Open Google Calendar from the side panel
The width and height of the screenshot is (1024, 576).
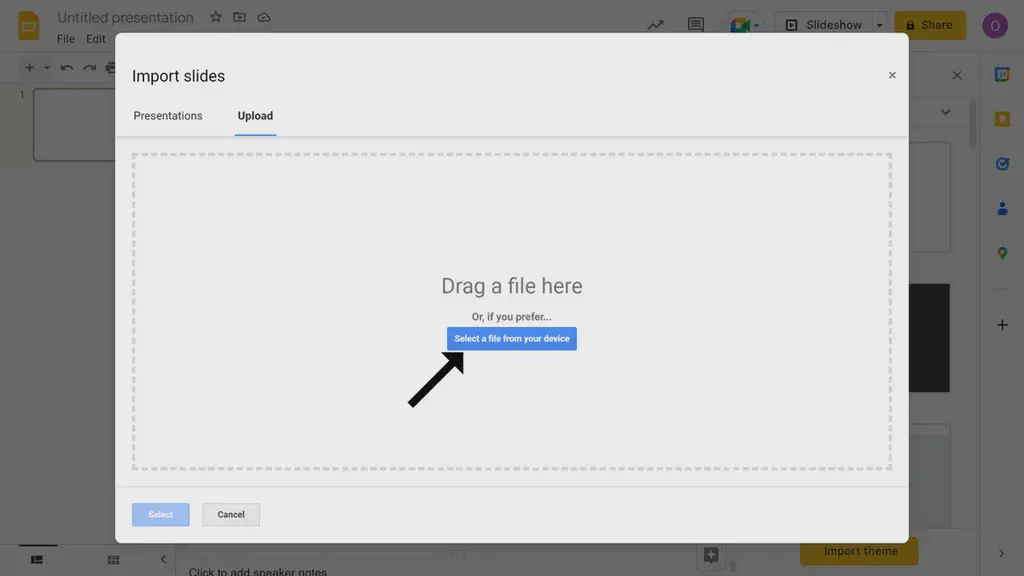click(1002, 73)
